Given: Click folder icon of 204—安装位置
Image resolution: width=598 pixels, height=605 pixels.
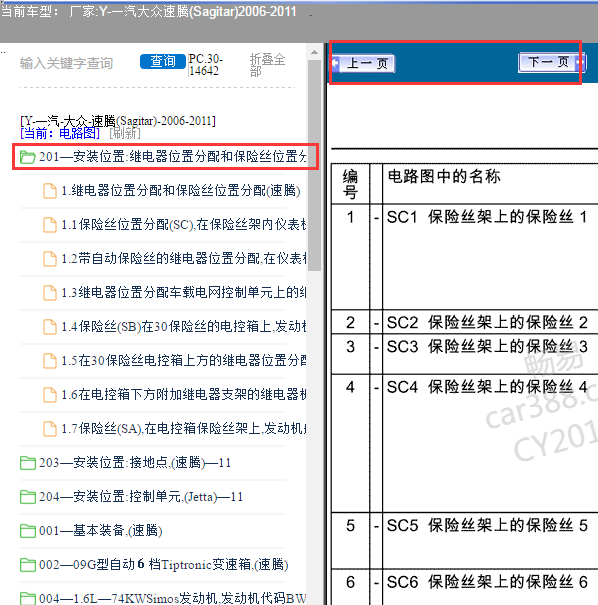Looking at the screenshot, I should pyautogui.click(x=27, y=497).
